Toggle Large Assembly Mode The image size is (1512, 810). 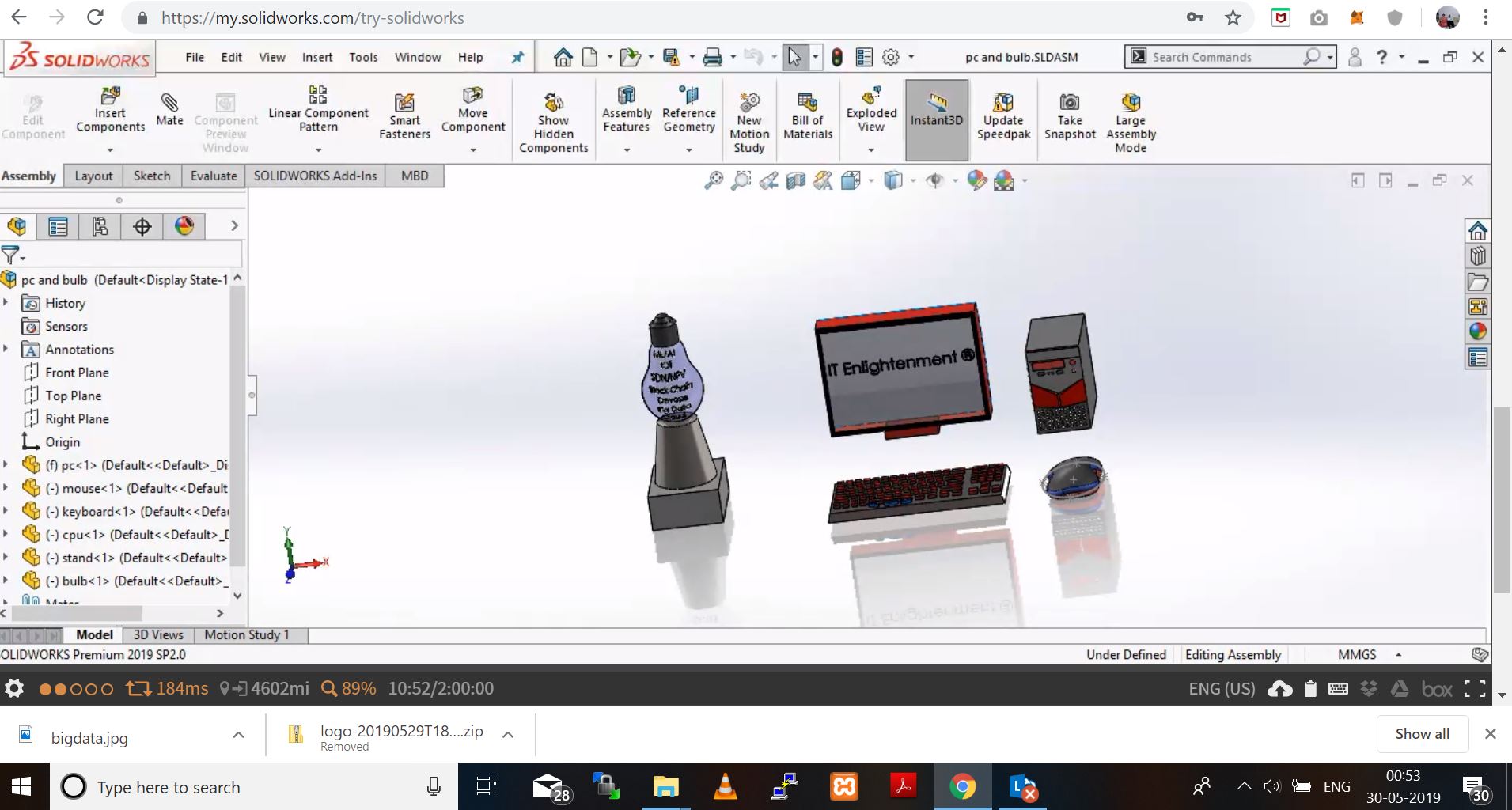(x=1130, y=122)
